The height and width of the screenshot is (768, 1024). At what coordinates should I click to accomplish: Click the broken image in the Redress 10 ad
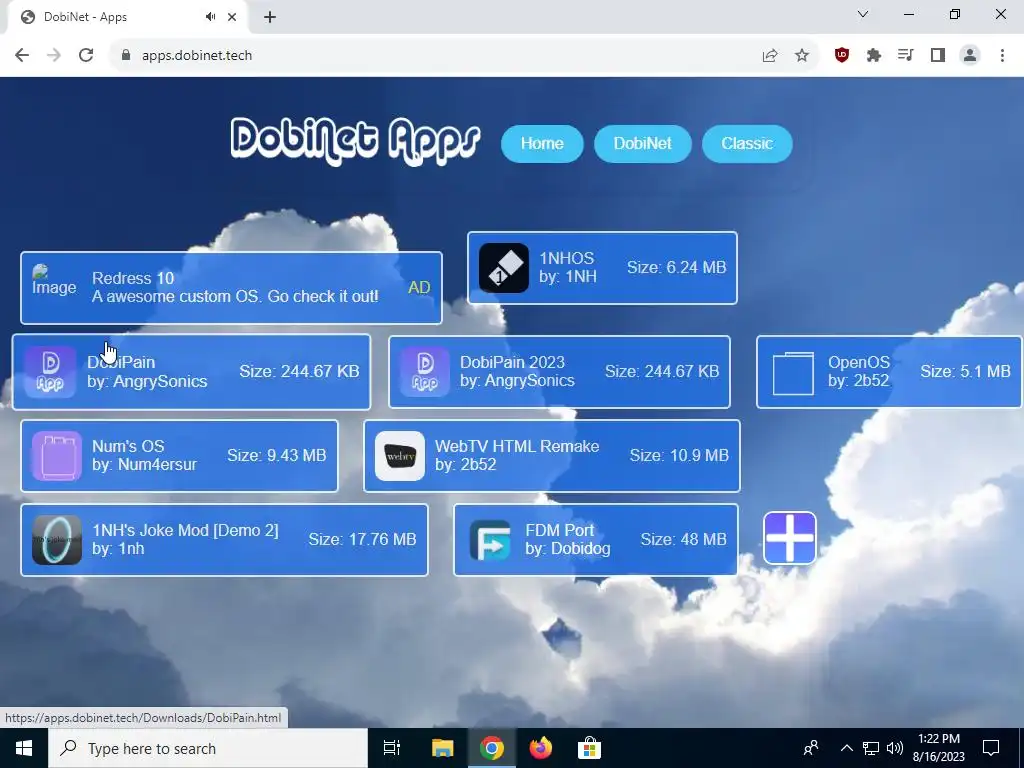pos(54,280)
